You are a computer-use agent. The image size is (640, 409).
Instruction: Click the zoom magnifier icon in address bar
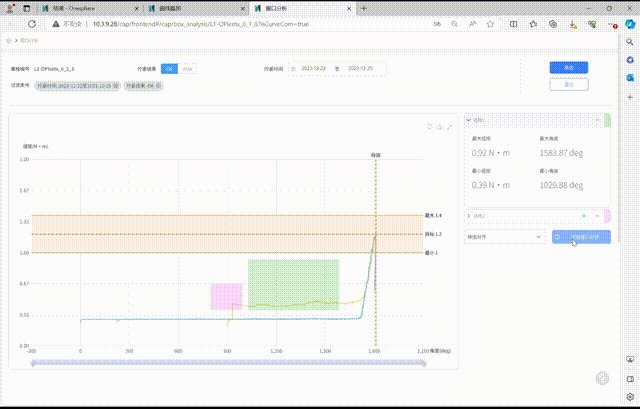pyautogui.click(x=454, y=24)
